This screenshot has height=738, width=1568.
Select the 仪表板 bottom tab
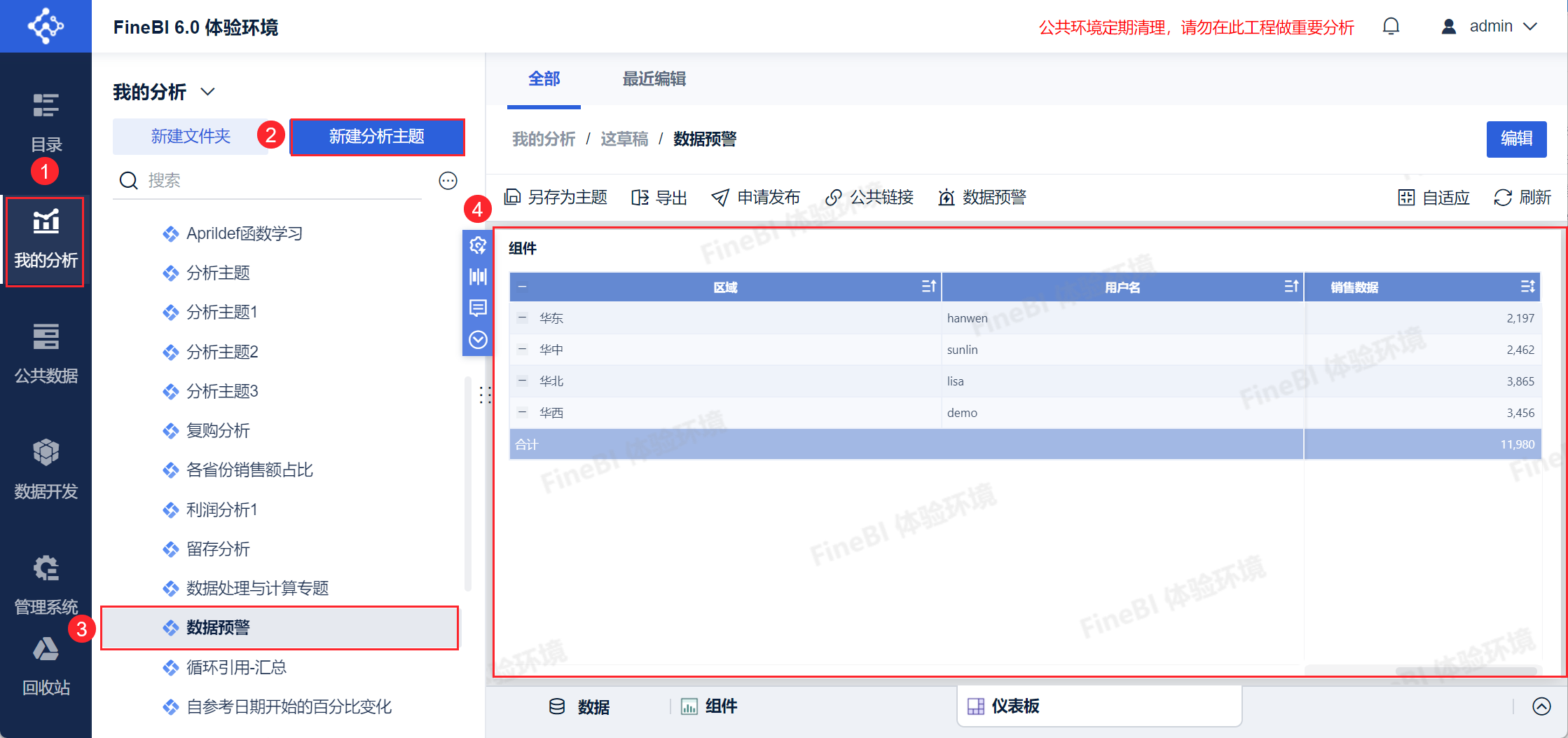[x=1099, y=706]
